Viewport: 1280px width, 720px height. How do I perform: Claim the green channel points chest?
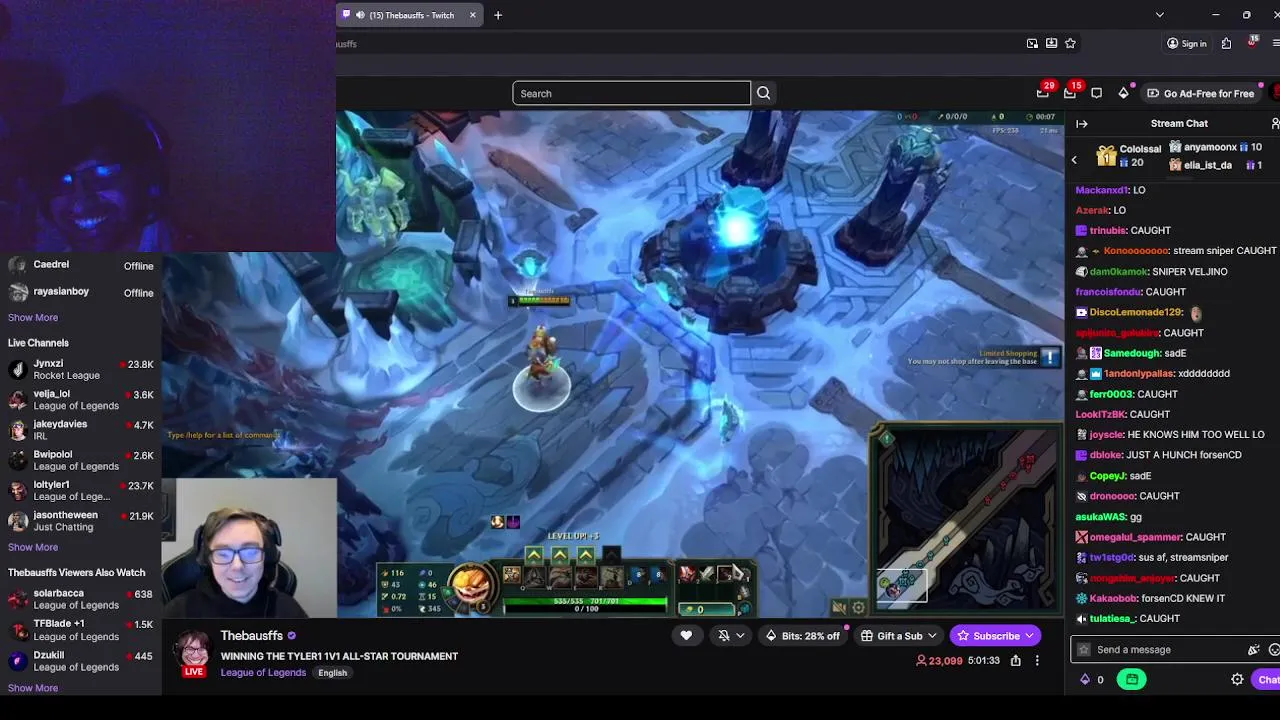click(x=1132, y=680)
